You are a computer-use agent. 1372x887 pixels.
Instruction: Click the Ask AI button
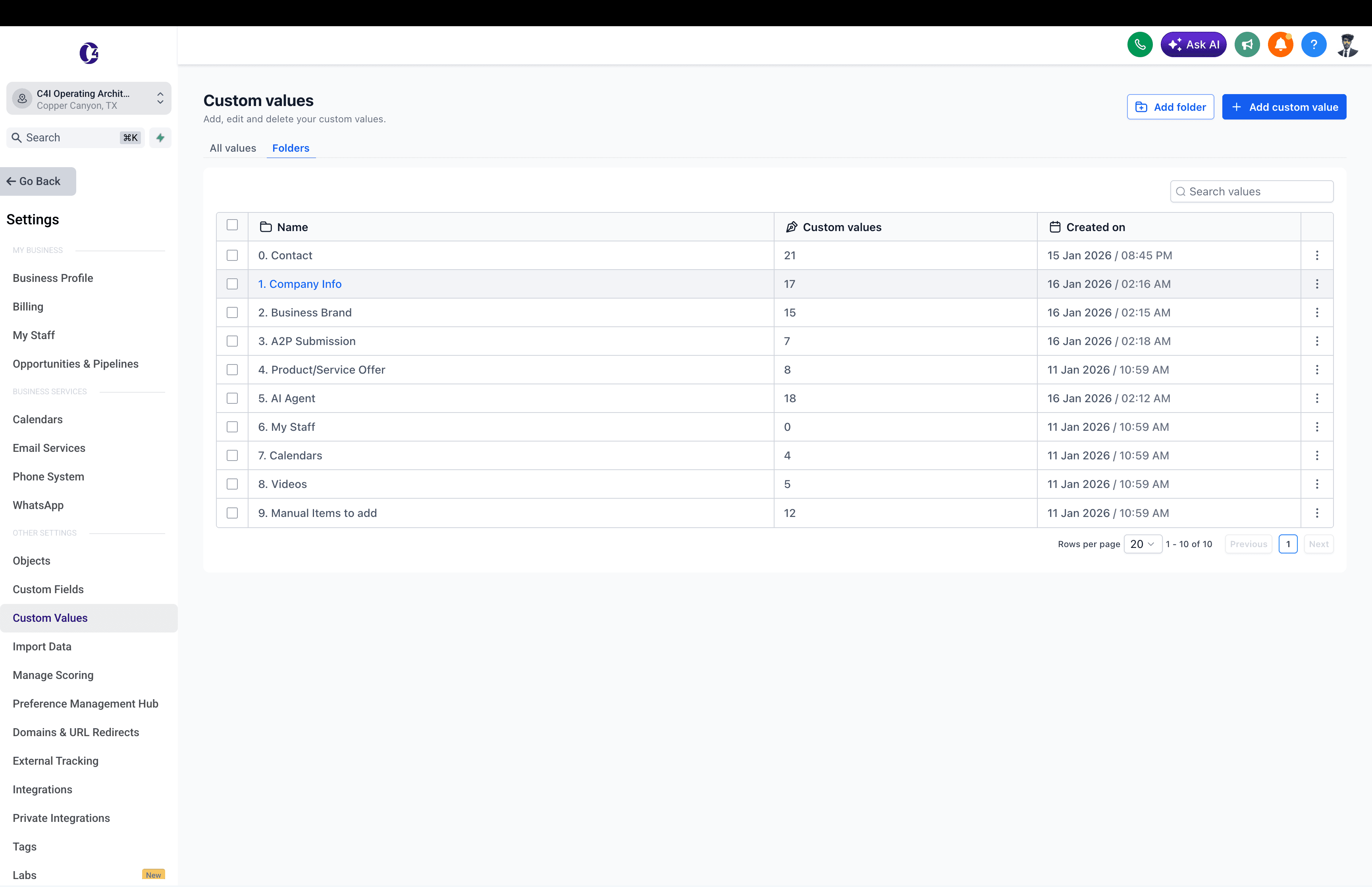pyautogui.click(x=1193, y=44)
